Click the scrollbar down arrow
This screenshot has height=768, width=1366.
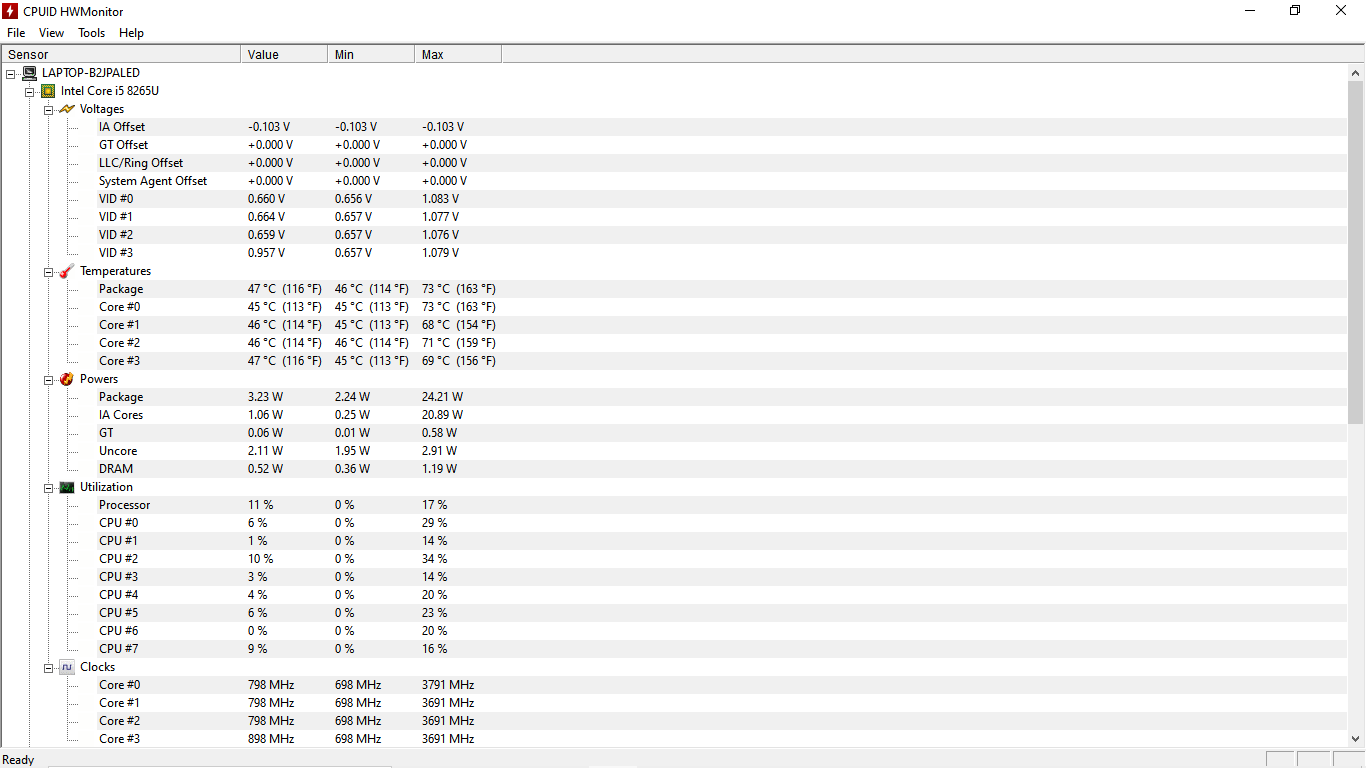tap(1356, 738)
